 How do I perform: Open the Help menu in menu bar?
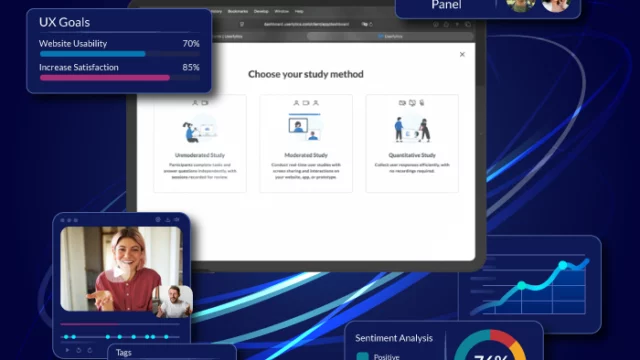click(299, 11)
